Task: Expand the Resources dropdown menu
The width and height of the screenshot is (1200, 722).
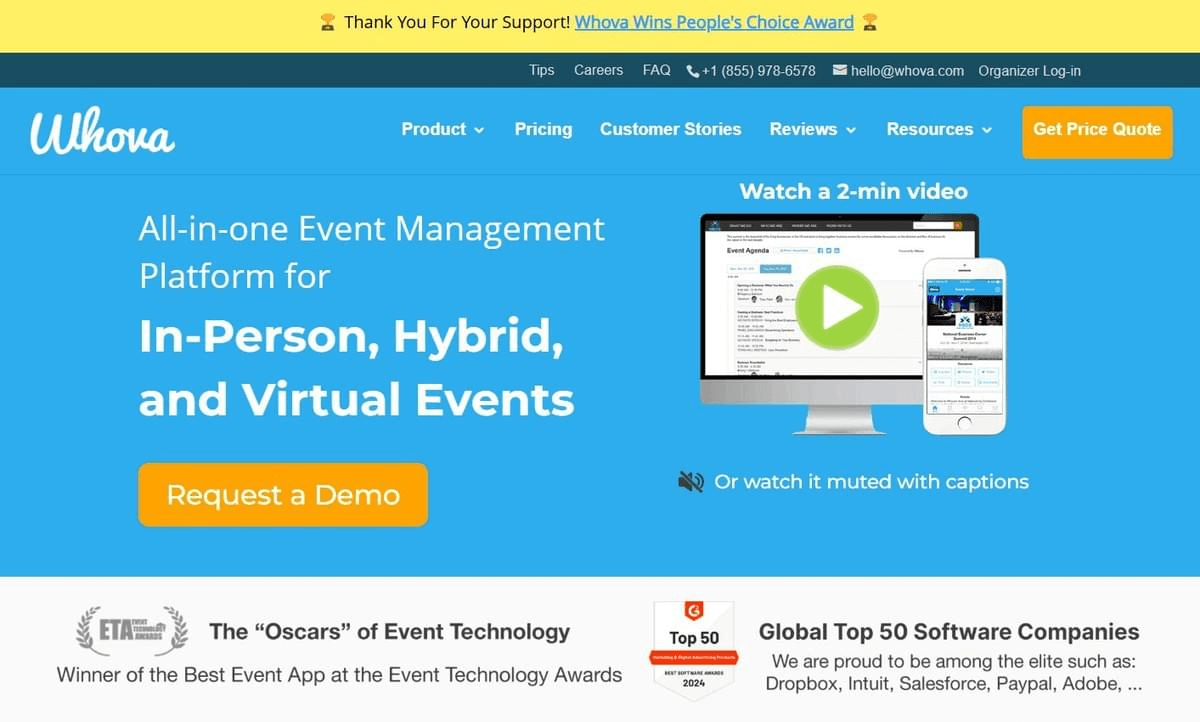Action: click(x=939, y=129)
